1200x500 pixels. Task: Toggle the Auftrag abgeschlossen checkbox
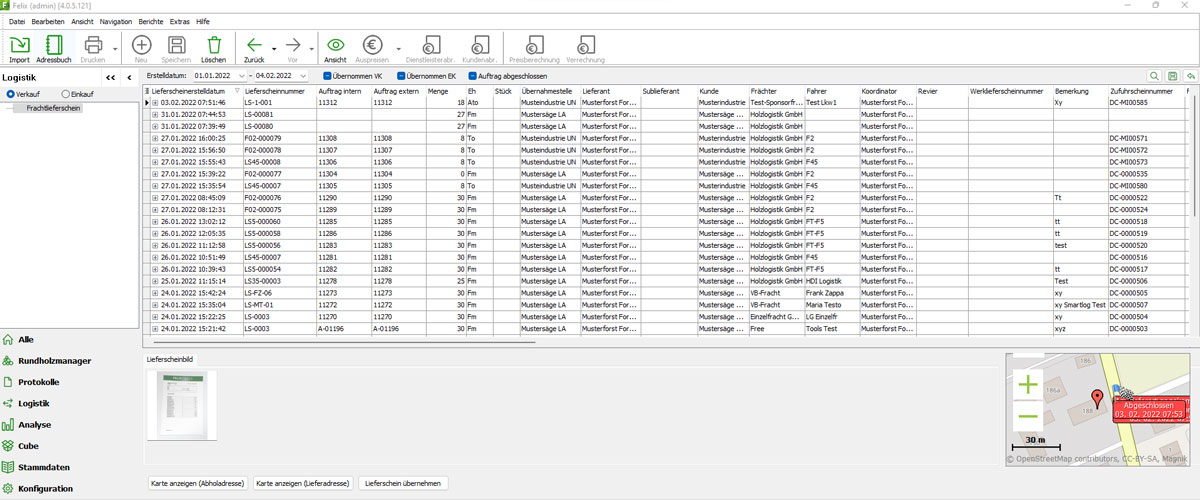click(x=472, y=76)
